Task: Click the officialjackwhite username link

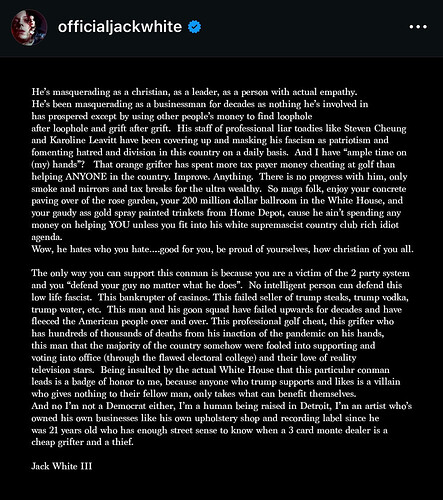Action: [120, 27]
